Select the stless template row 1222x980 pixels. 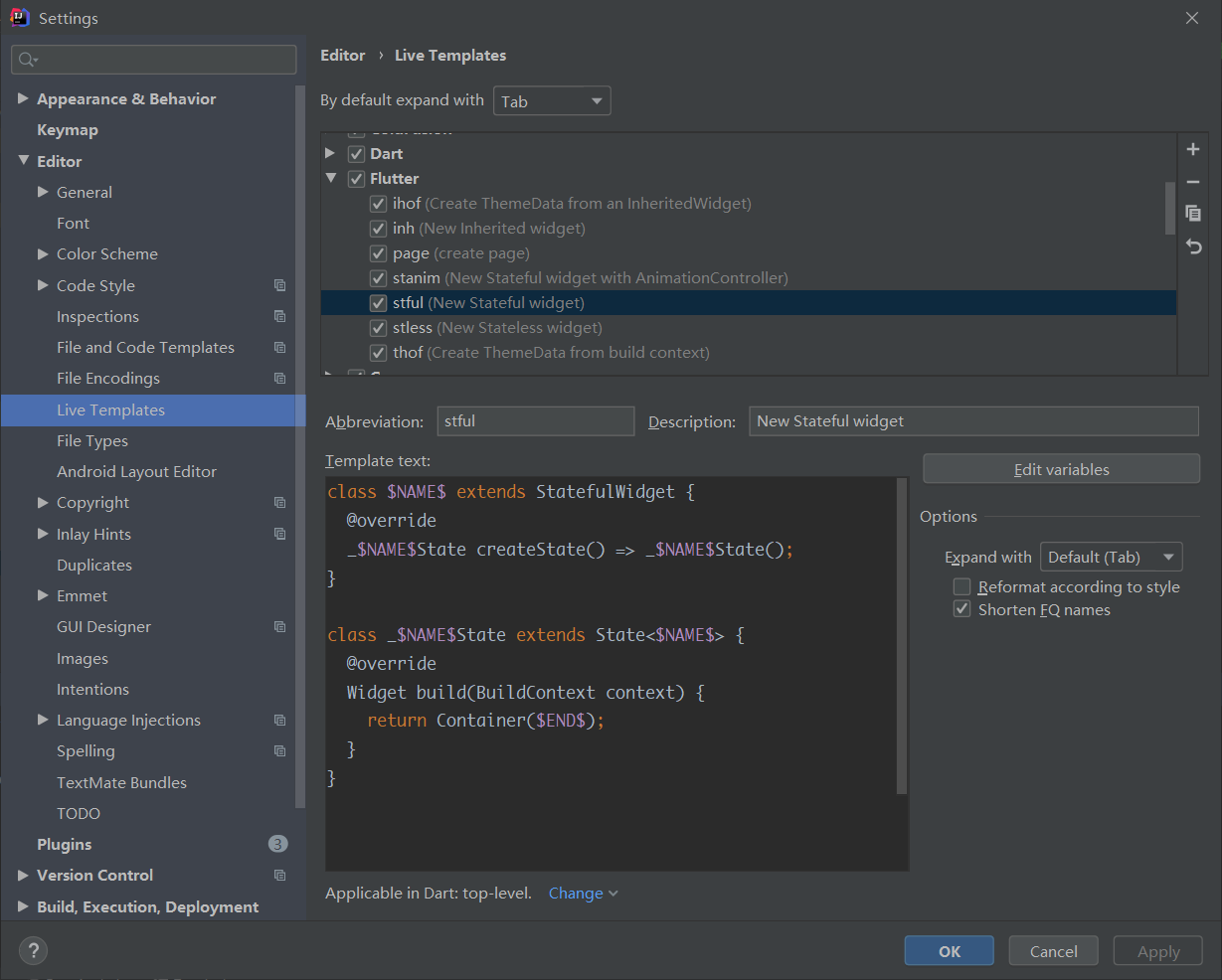[749, 327]
